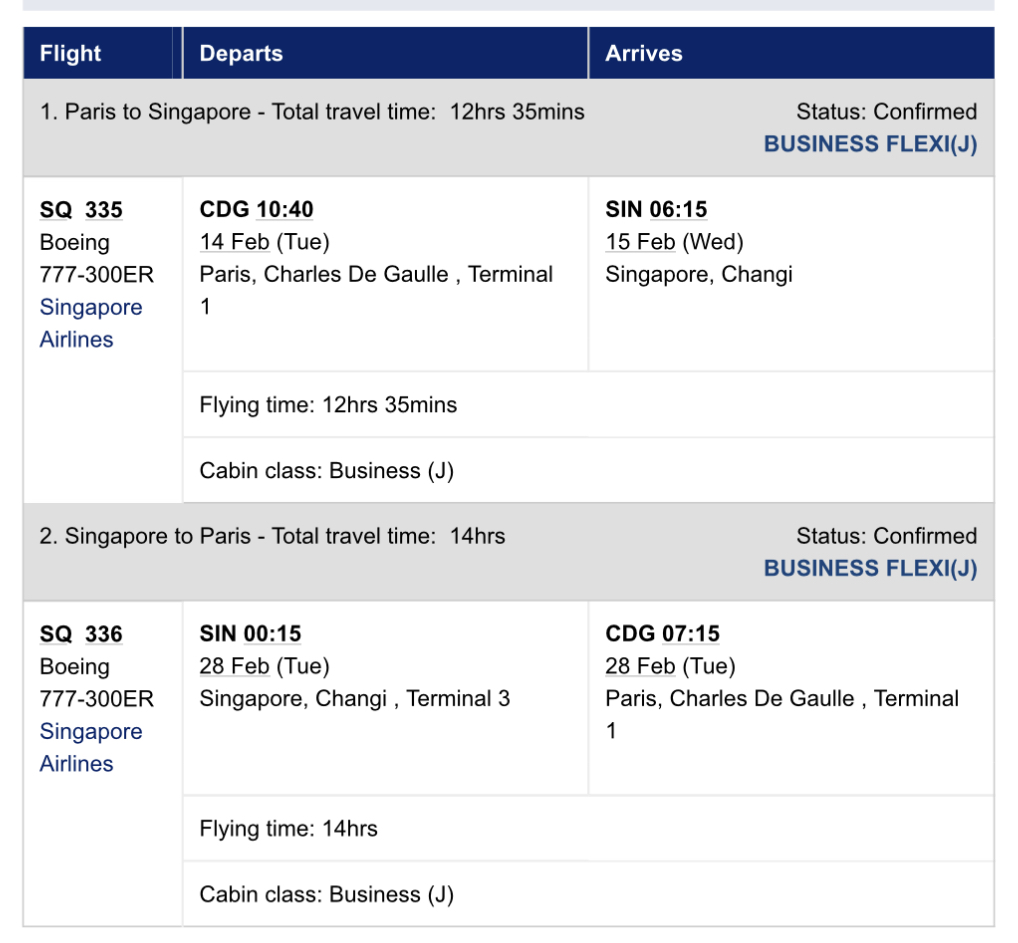
Task: Select 28 Feb date under CDG 07:15
Action: pyautogui.click(x=640, y=666)
